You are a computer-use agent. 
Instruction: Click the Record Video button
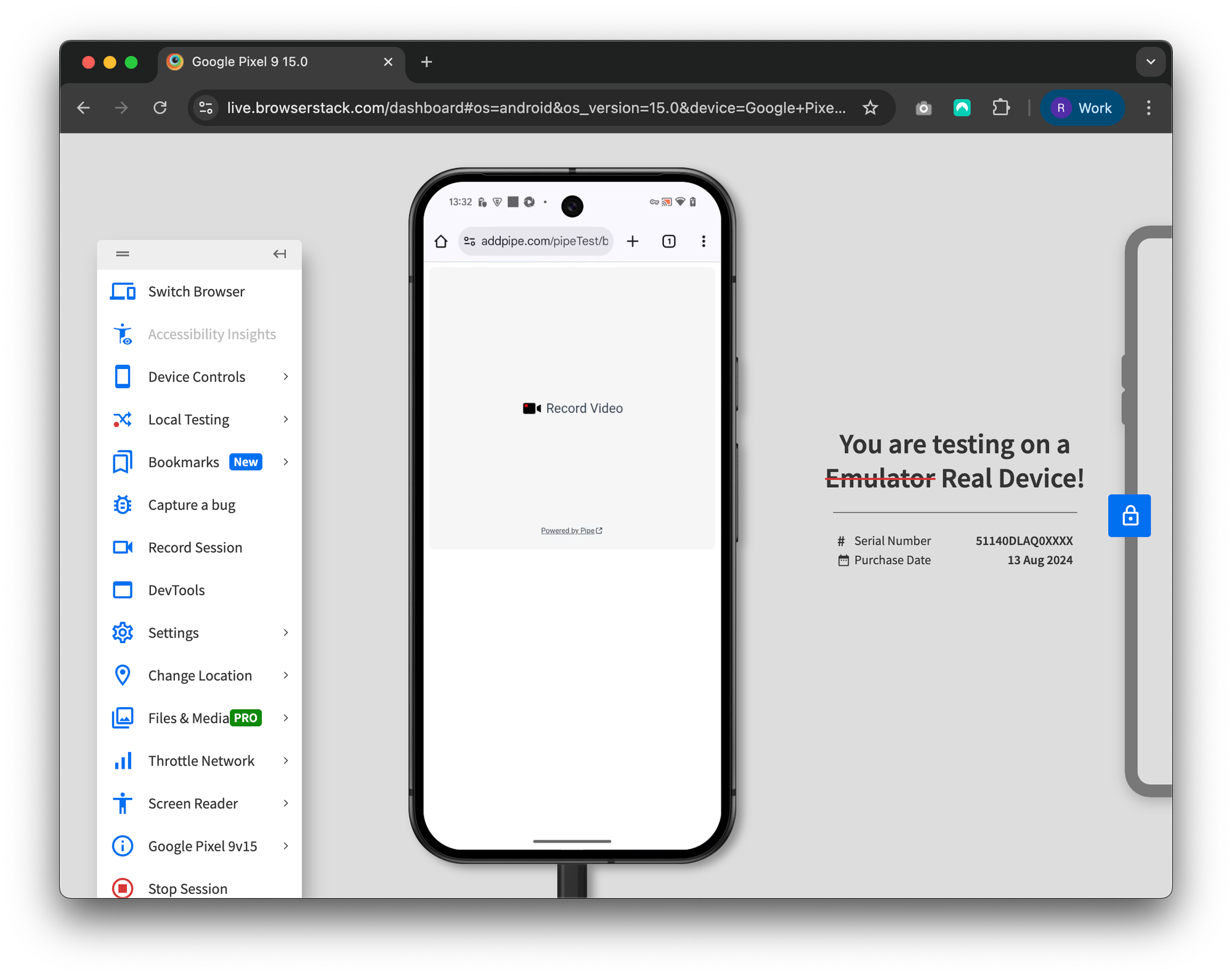[x=572, y=408]
